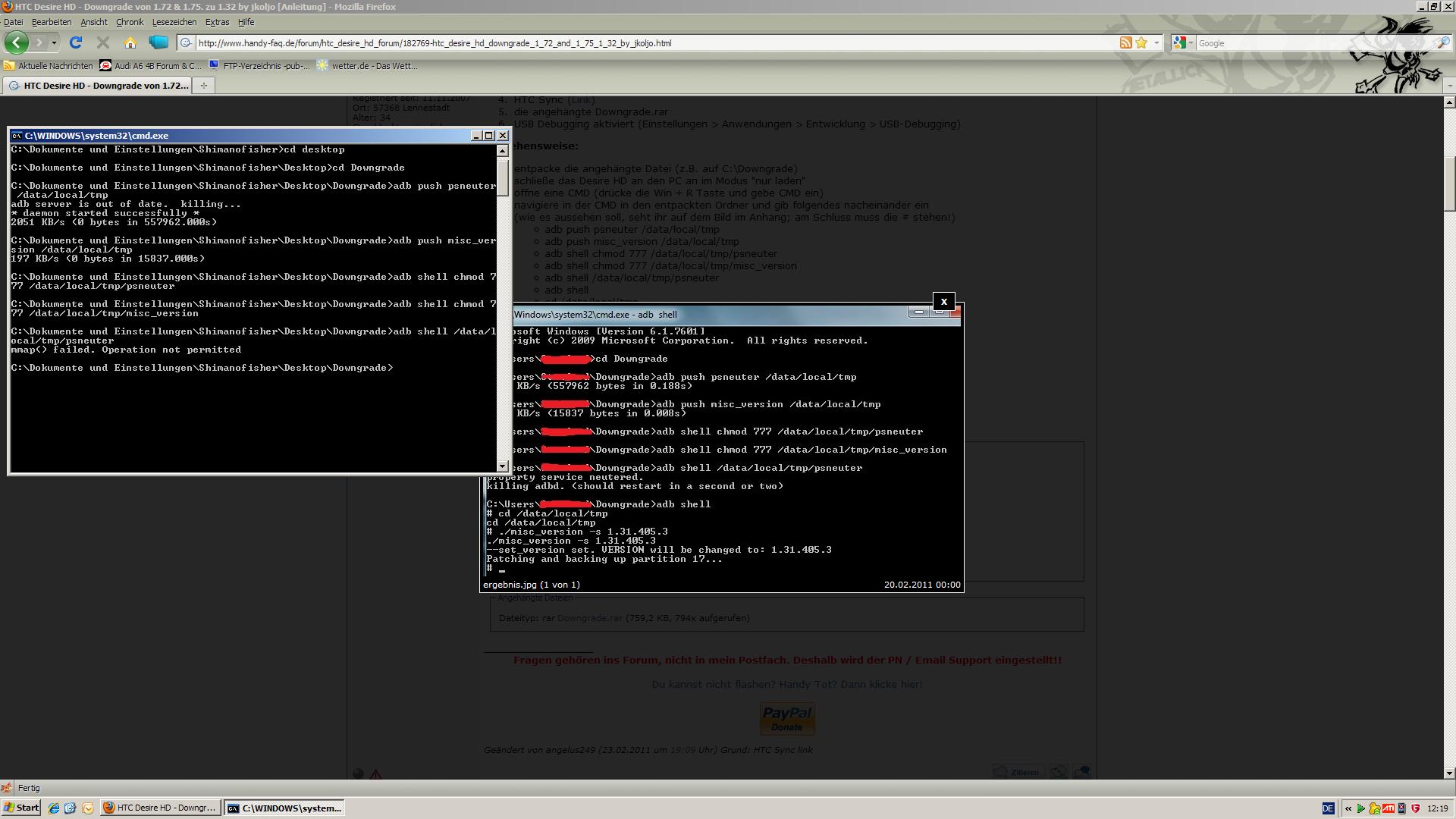Screen dimensions: 1456x819
Task: Click the ATI tray icon
Action: coord(1389,808)
